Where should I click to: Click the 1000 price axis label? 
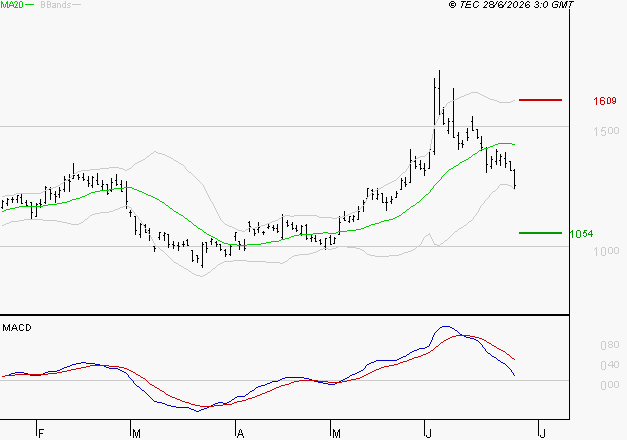[x=606, y=251]
